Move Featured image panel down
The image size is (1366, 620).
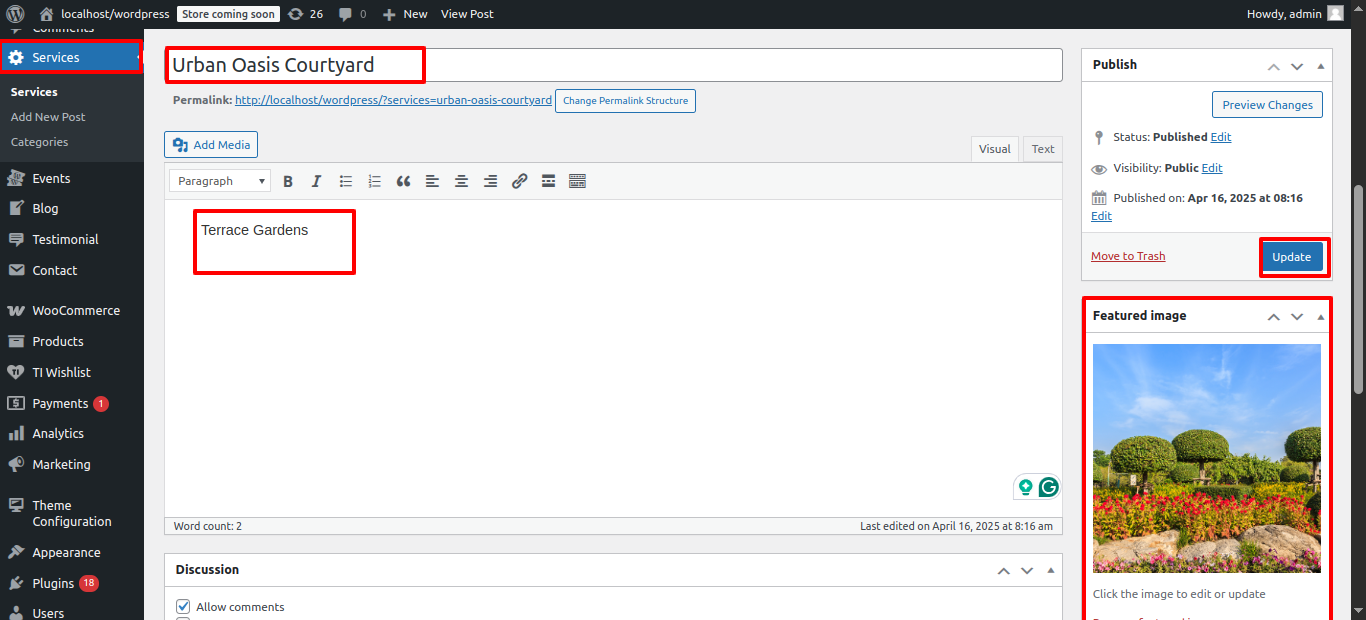[1297, 316]
